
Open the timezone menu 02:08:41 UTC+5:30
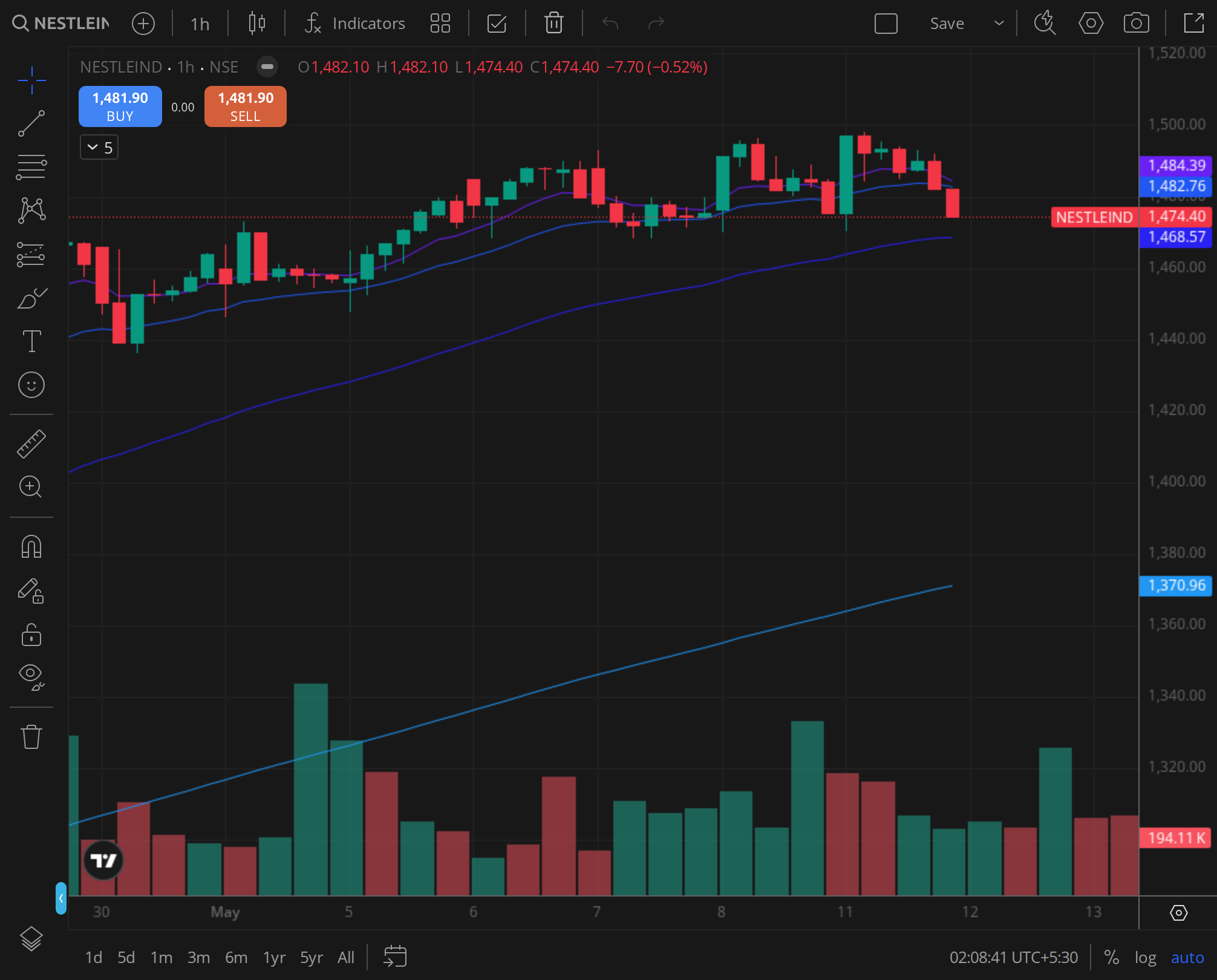click(1014, 958)
